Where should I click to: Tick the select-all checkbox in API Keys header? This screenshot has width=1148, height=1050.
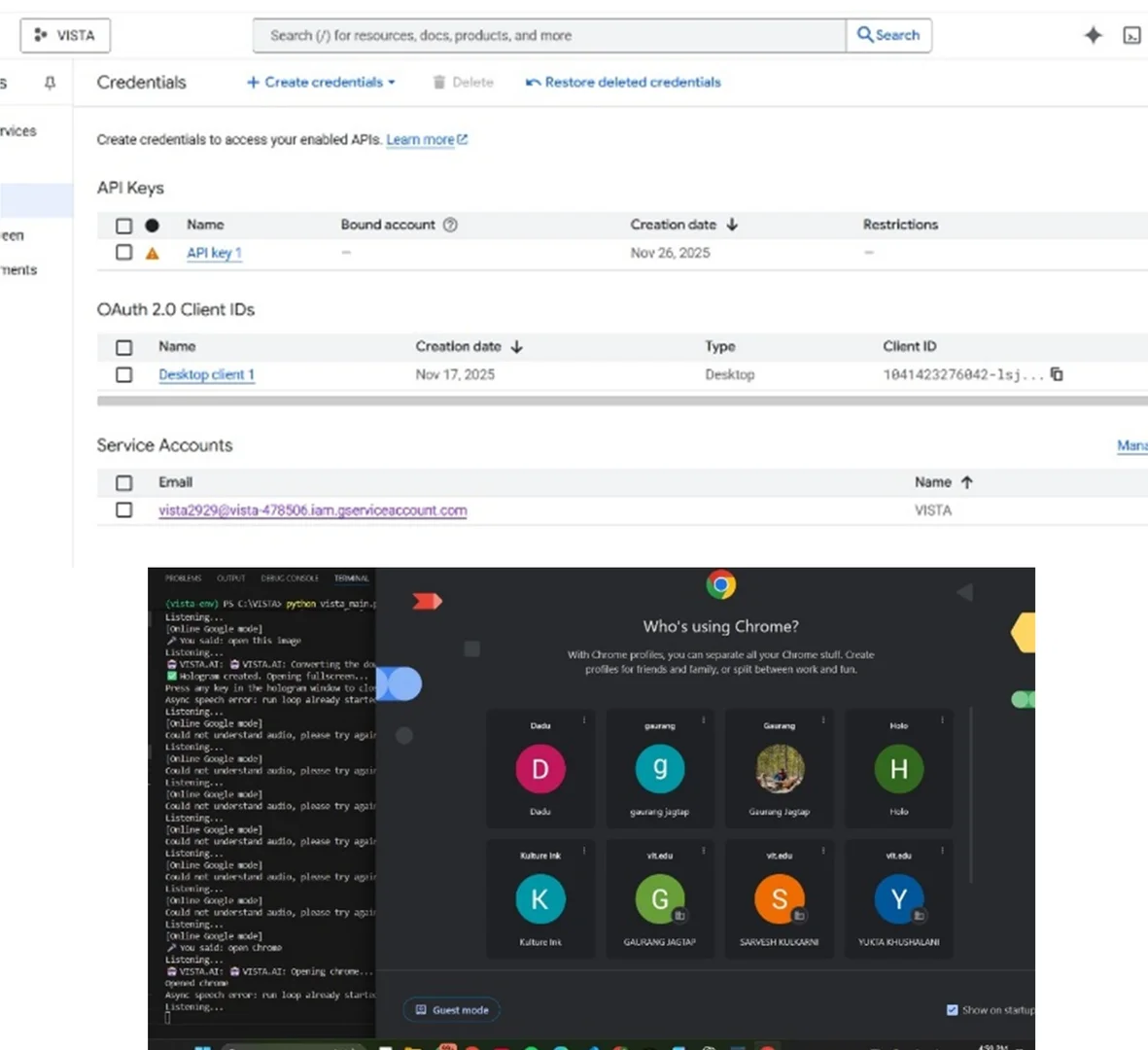click(123, 226)
